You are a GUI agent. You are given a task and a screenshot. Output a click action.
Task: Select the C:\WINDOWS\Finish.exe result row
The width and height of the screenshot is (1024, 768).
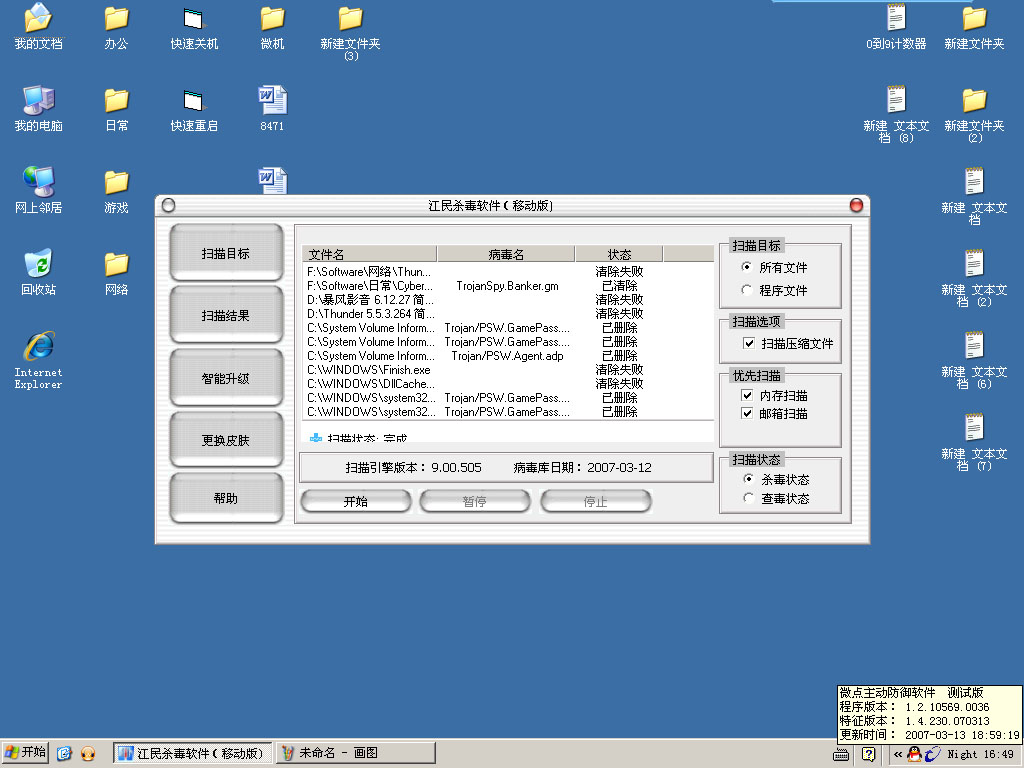pyautogui.click(x=507, y=370)
